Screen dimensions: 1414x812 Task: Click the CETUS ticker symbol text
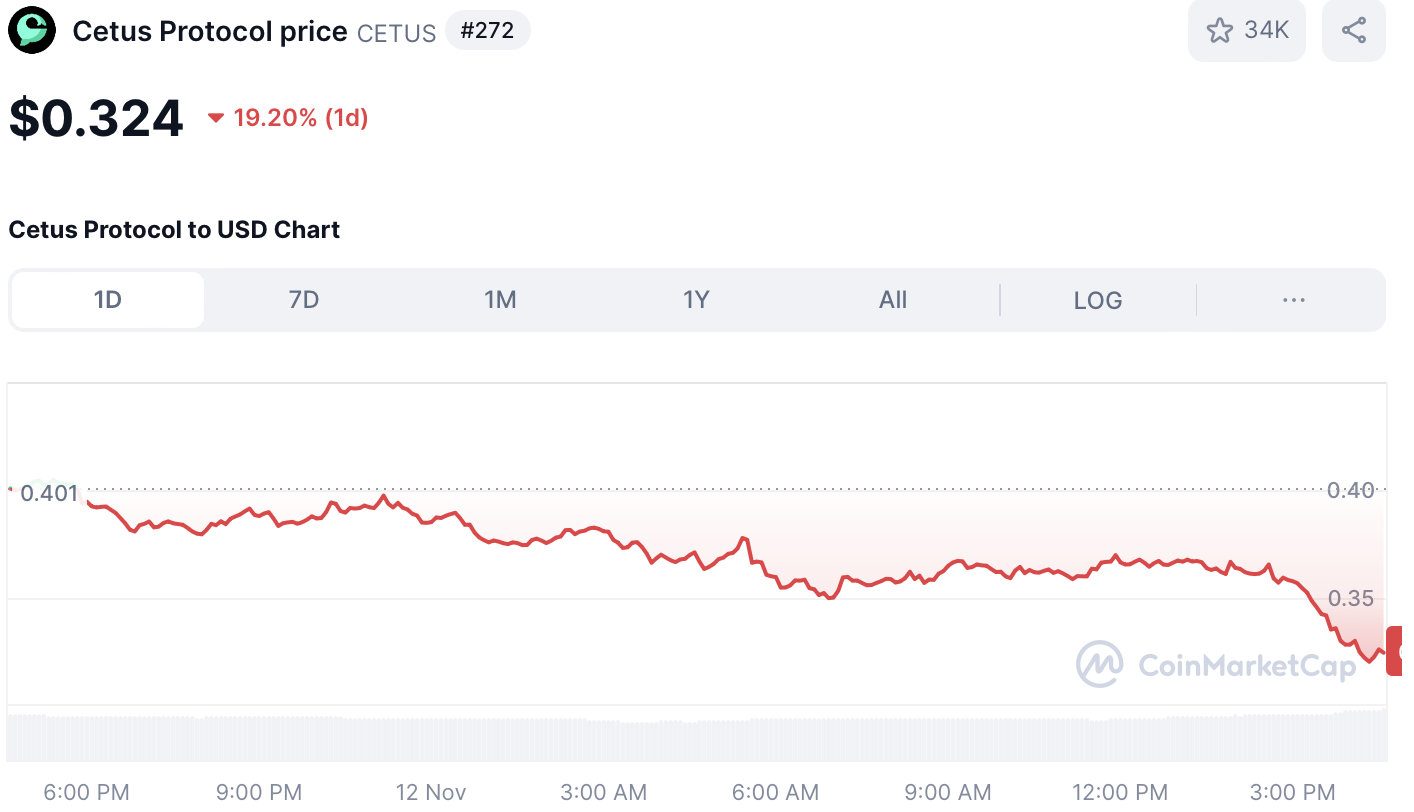coord(396,33)
